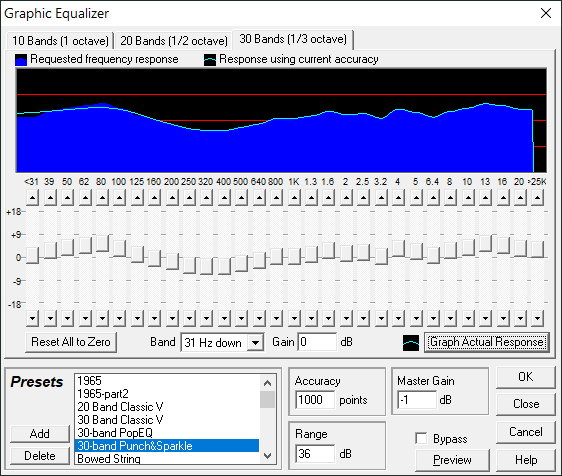Click the down arrow below the >25K slider
Screen dimensions: 562x476
tap(537, 318)
